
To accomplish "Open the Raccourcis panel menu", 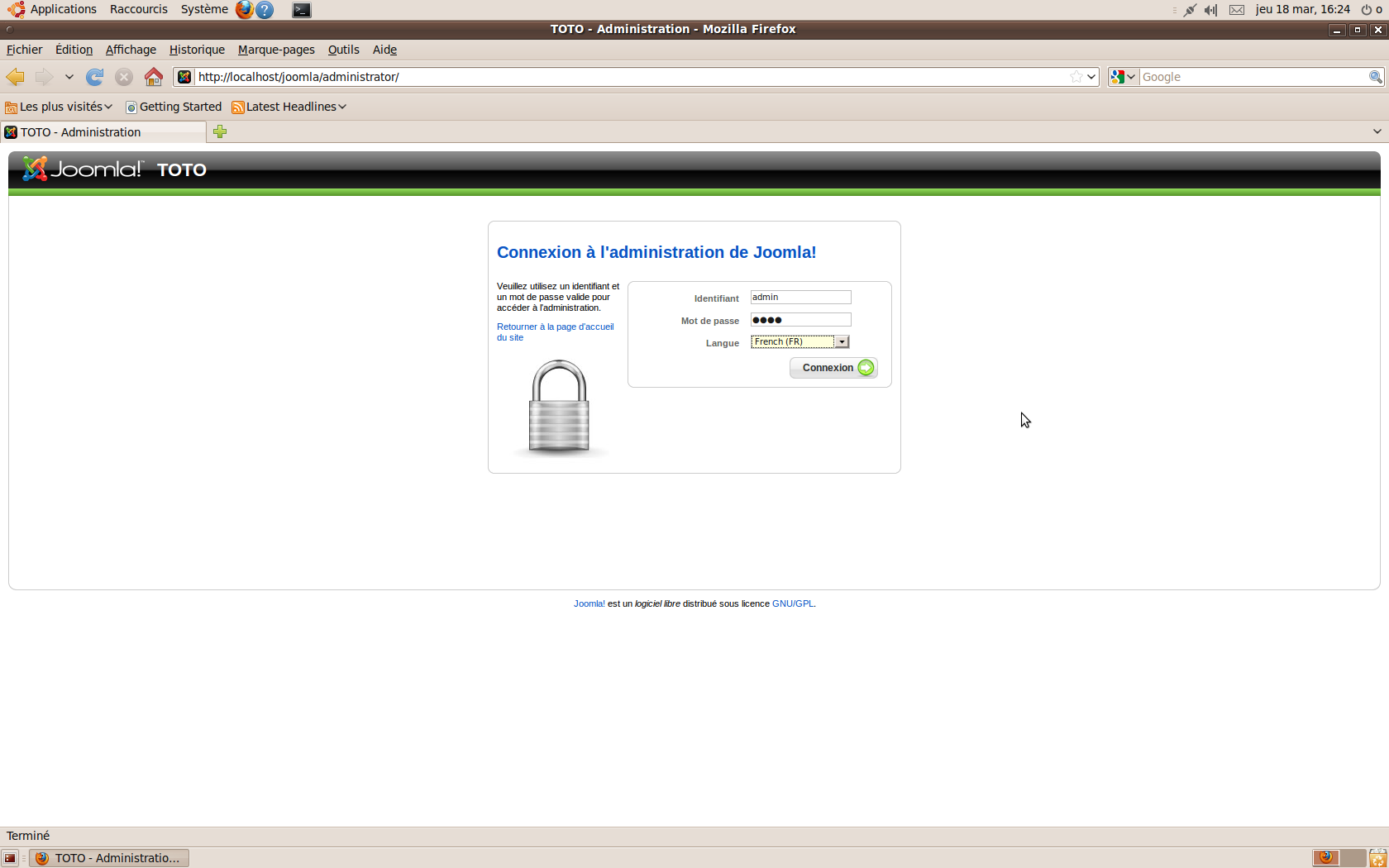I will click(x=139, y=9).
